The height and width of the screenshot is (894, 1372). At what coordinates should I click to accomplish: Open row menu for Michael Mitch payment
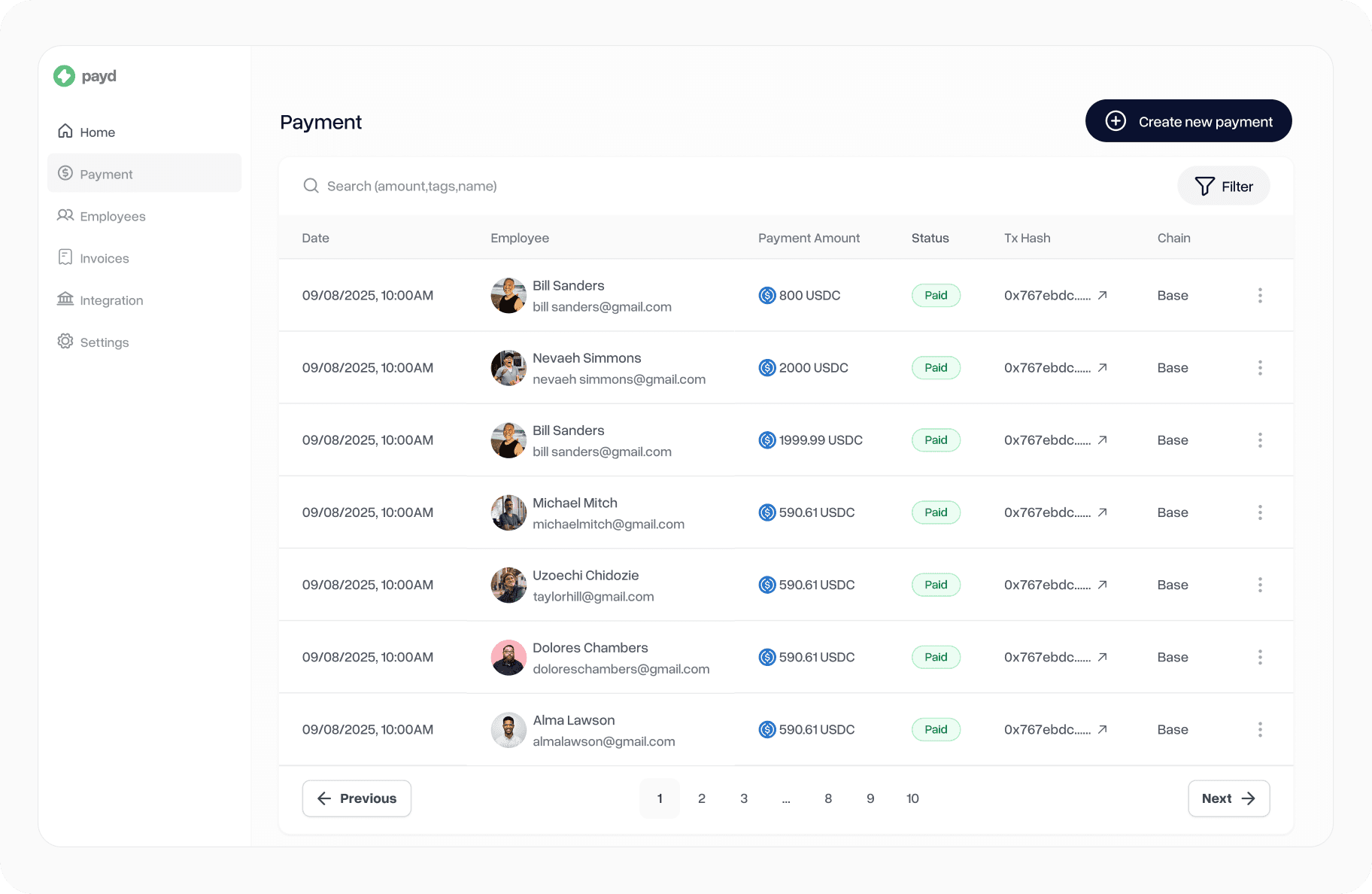pyautogui.click(x=1260, y=512)
